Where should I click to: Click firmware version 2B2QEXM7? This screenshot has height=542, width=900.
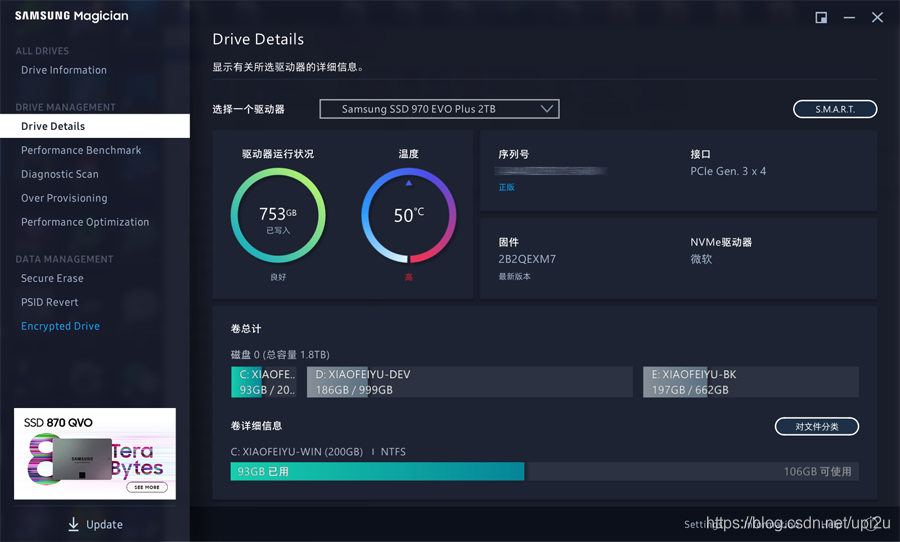click(527, 259)
